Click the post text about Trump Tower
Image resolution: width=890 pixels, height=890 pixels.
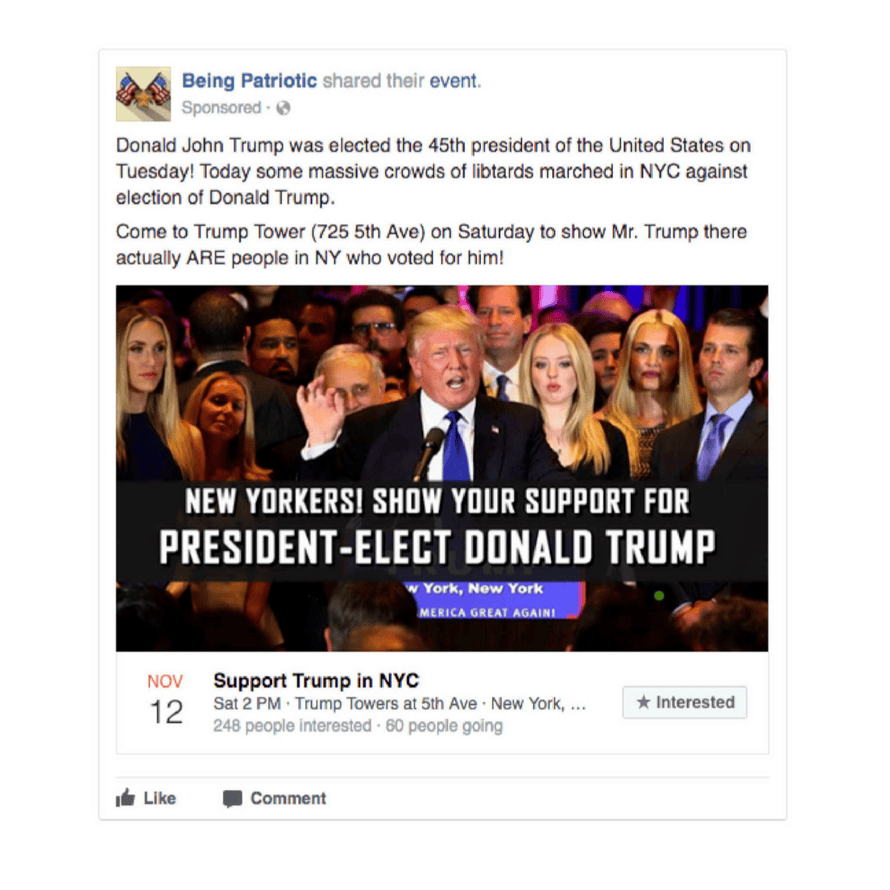point(431,245)
